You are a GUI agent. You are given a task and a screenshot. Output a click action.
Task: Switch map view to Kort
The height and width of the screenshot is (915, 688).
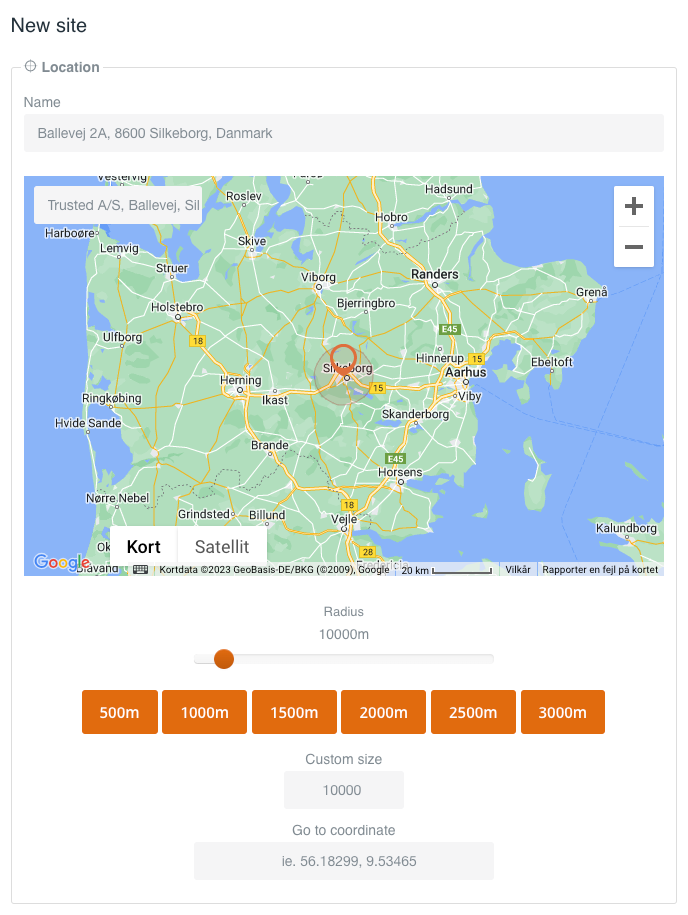(x=144, y=547)
